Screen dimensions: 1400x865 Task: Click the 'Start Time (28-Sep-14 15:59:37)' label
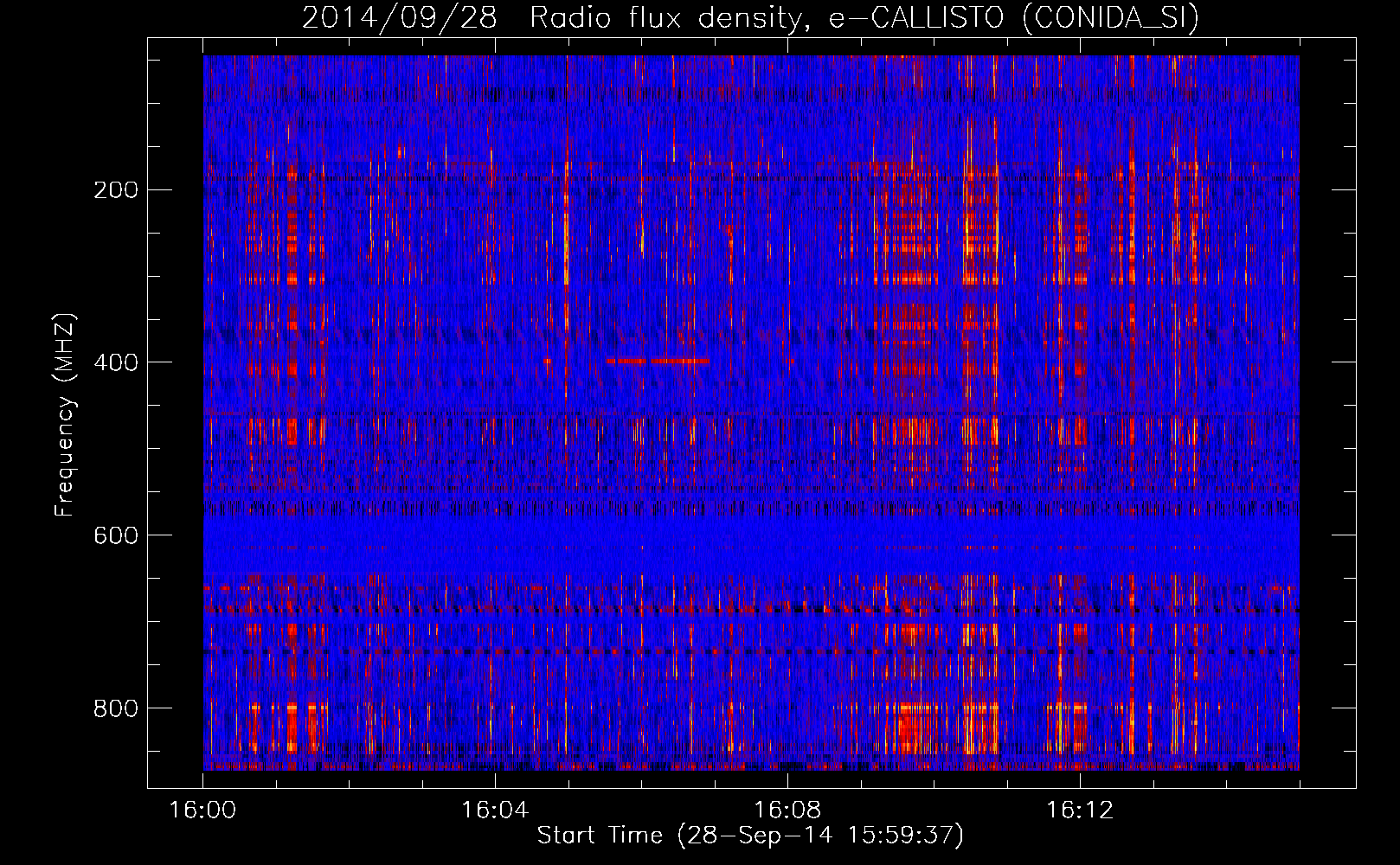(x=750, y=836)
